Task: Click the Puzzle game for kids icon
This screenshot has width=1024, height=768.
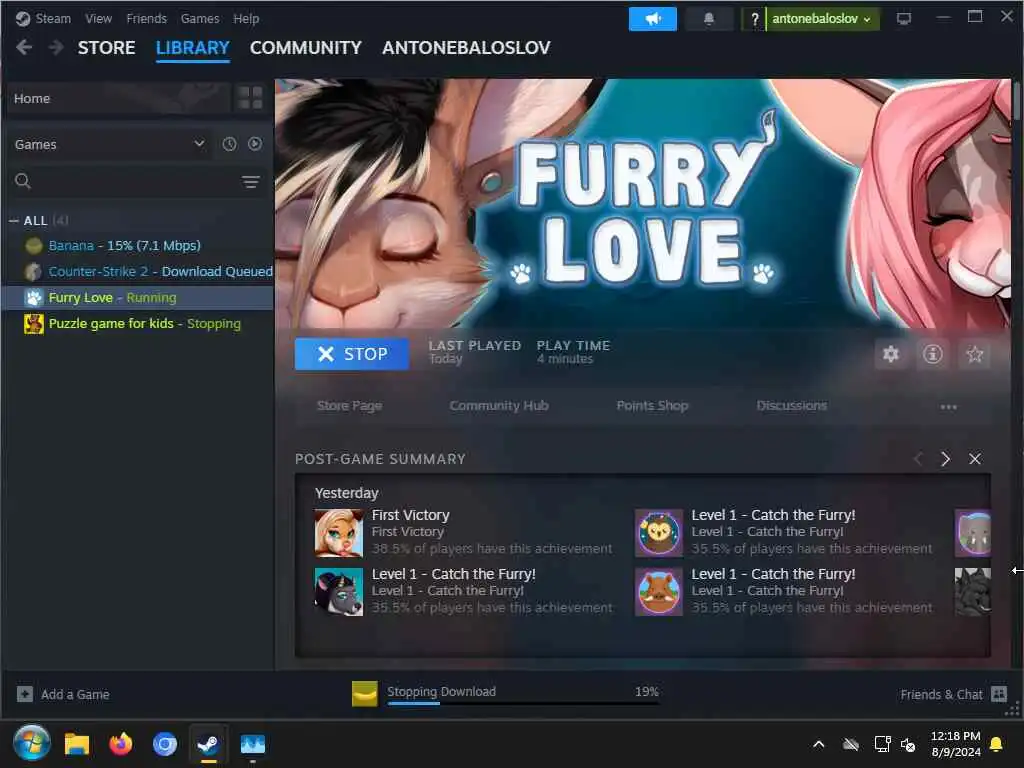Action: tap(33, 323)
